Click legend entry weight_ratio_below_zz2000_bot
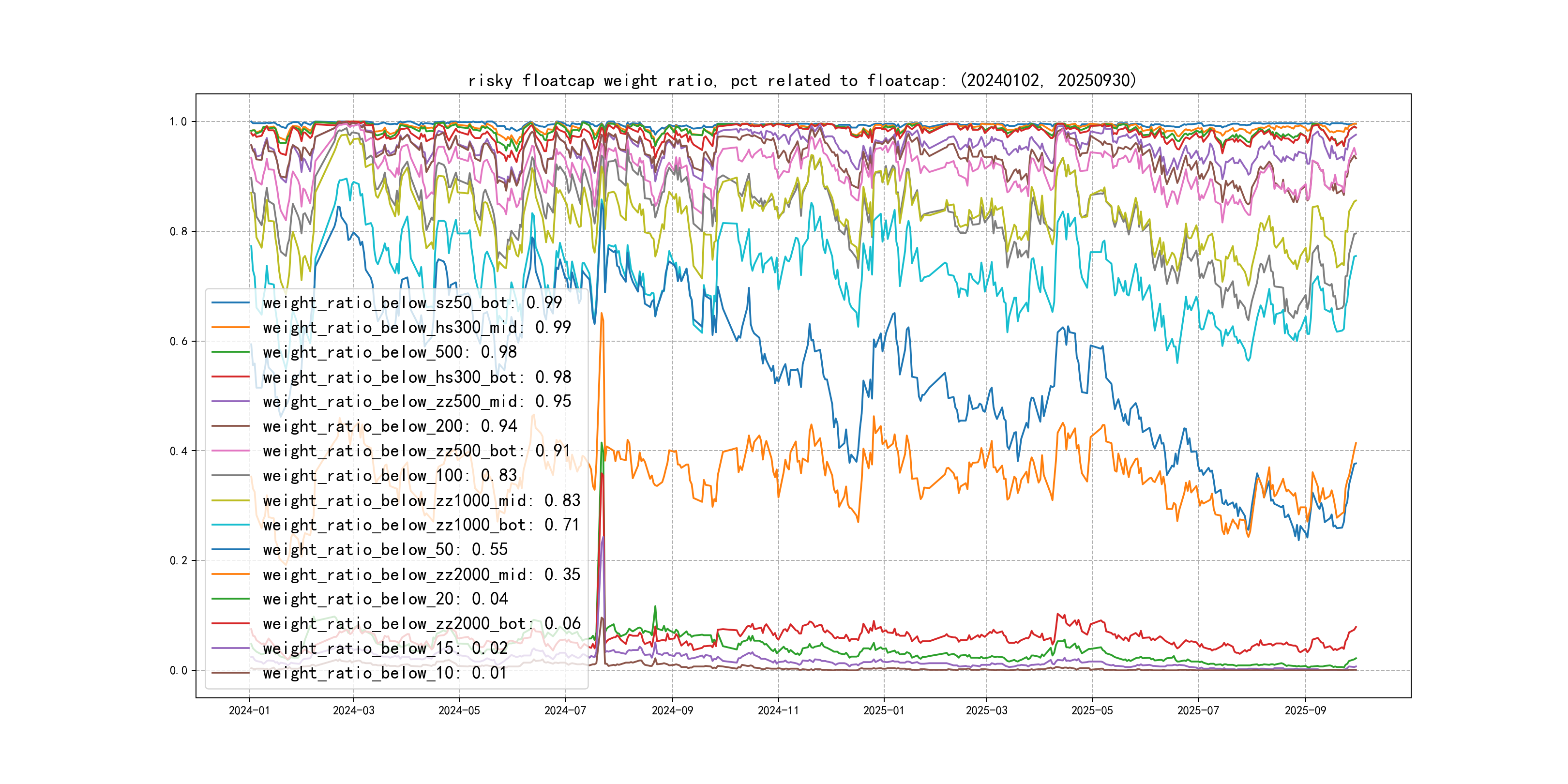Screen dimensions: 1568x784 421,624
